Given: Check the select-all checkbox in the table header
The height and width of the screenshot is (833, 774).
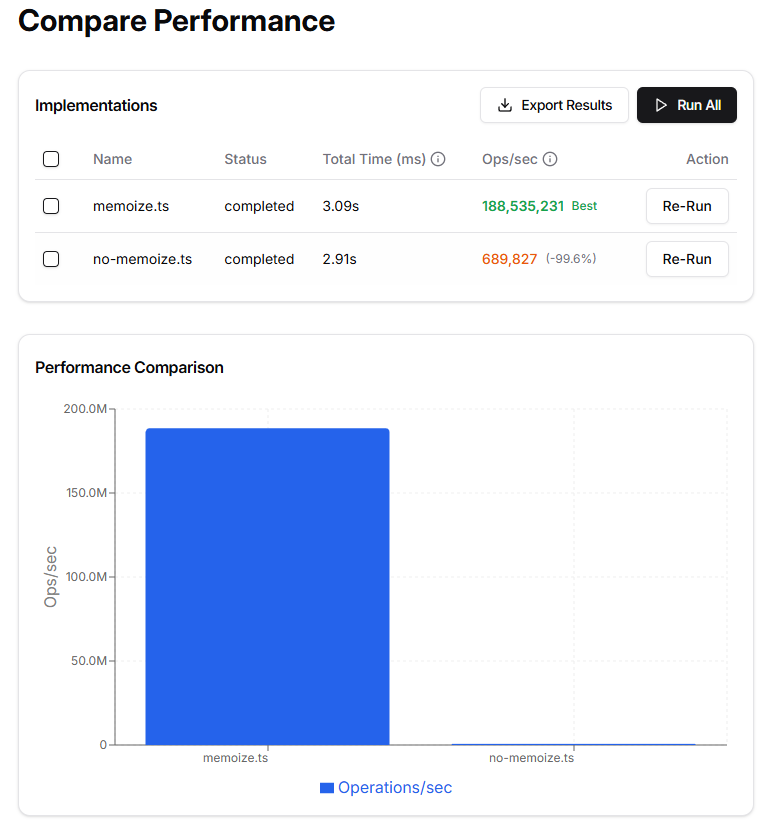Looking at the screenshot, I should 50,158.
